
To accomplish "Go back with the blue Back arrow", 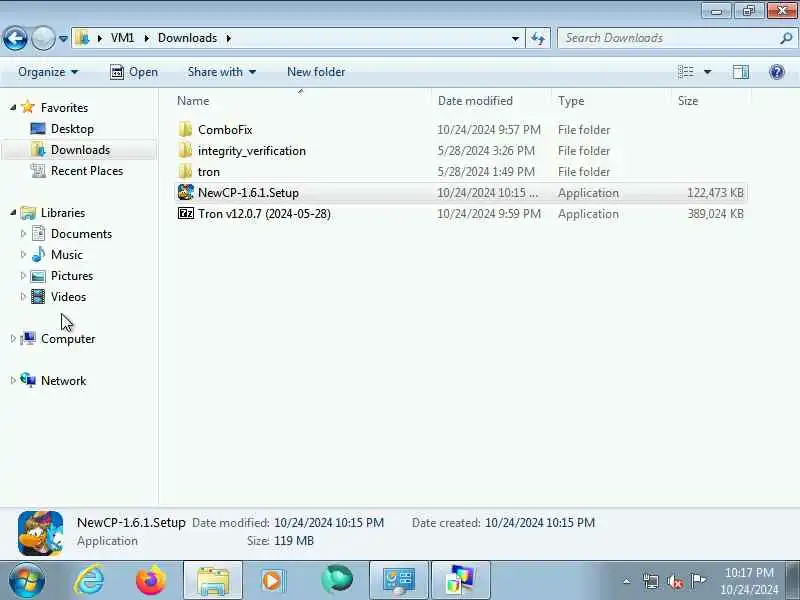I will [x=15, y=38].
